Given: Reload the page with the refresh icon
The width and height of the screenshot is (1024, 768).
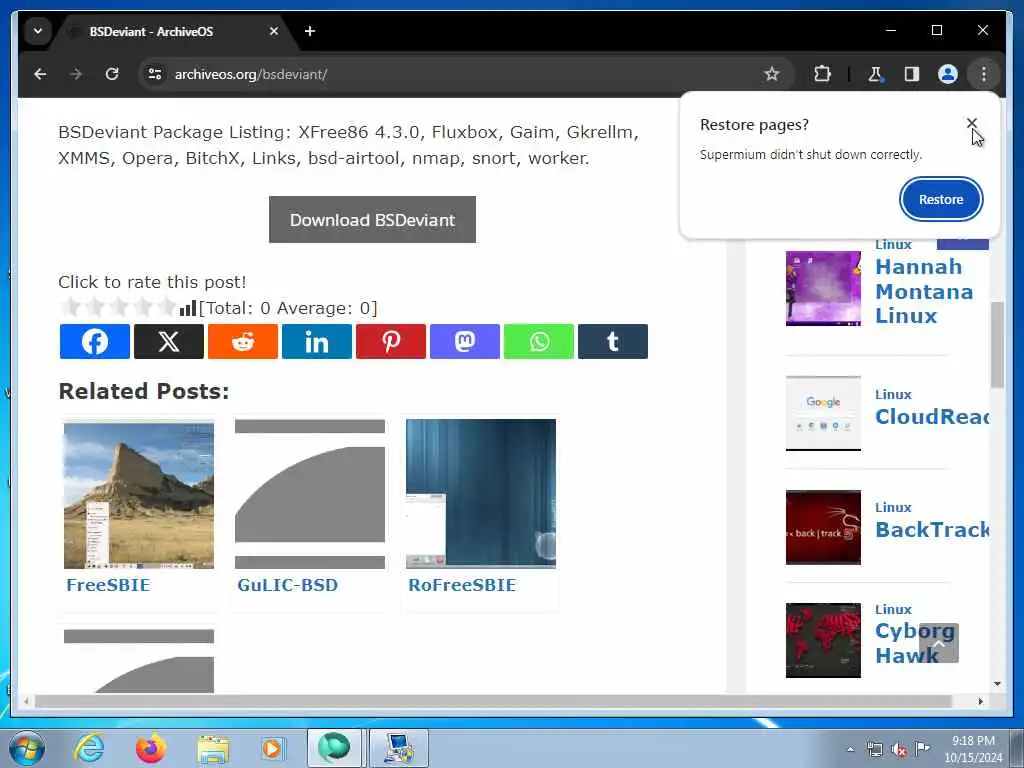Looking at the screenshot, I should tap(112, 74).
